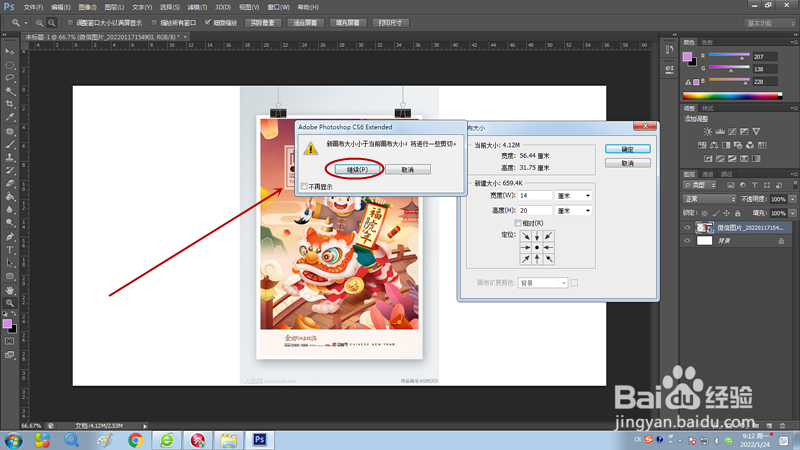Screen dimensions: 800x450
Task: Click the 继续(P) button
Action: click(x=357, y=169)
